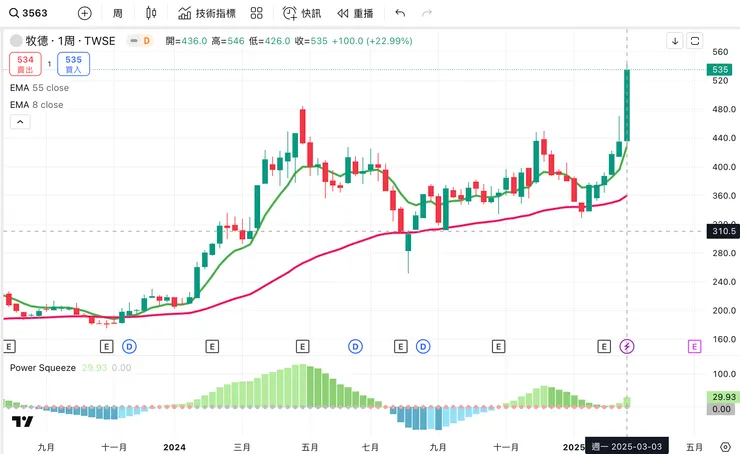Viewport: 740px width, 454px height.
Task: Click the 560 price axis label
Action: pos(720,52)
